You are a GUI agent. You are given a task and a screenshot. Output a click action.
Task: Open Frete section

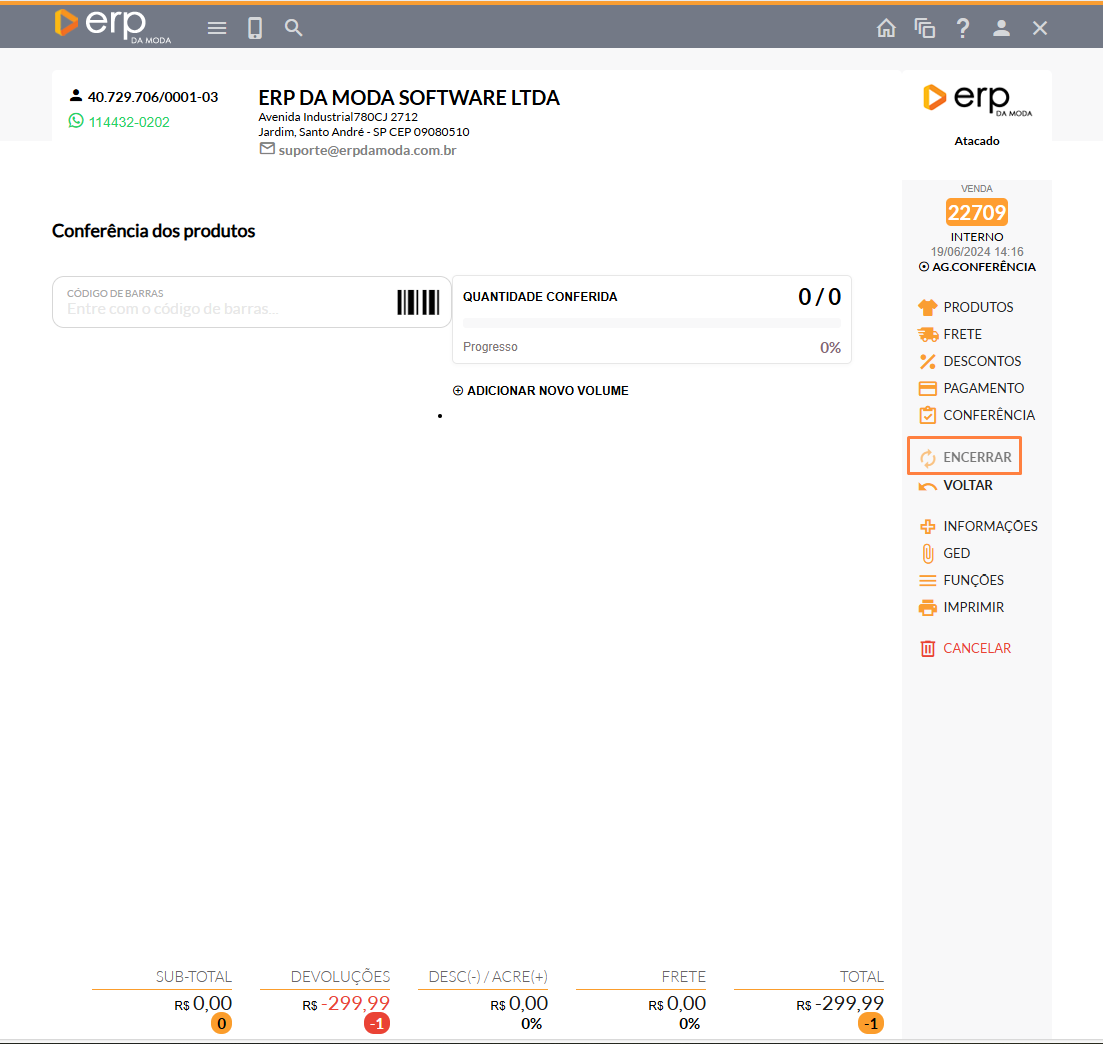(962, 334)
